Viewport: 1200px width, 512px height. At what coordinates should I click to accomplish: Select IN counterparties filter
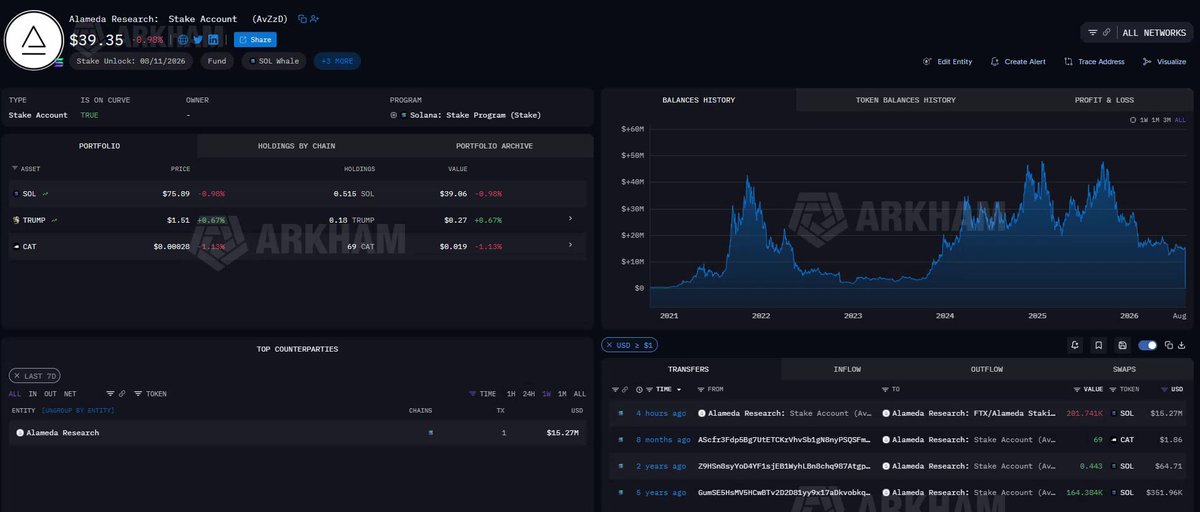(x=32, y=394)
